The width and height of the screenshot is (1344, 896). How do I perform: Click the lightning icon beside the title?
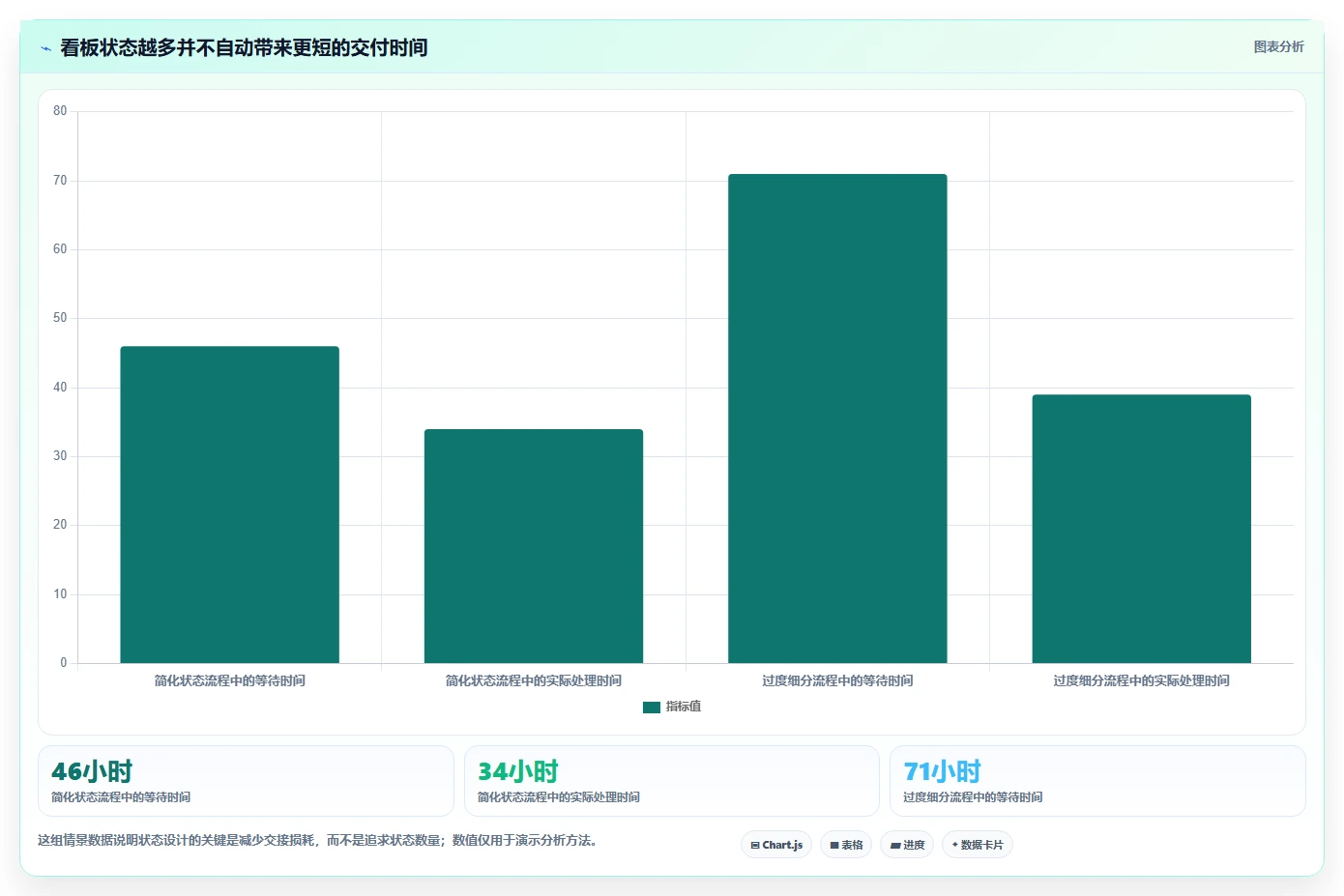(x=45, y=48)
